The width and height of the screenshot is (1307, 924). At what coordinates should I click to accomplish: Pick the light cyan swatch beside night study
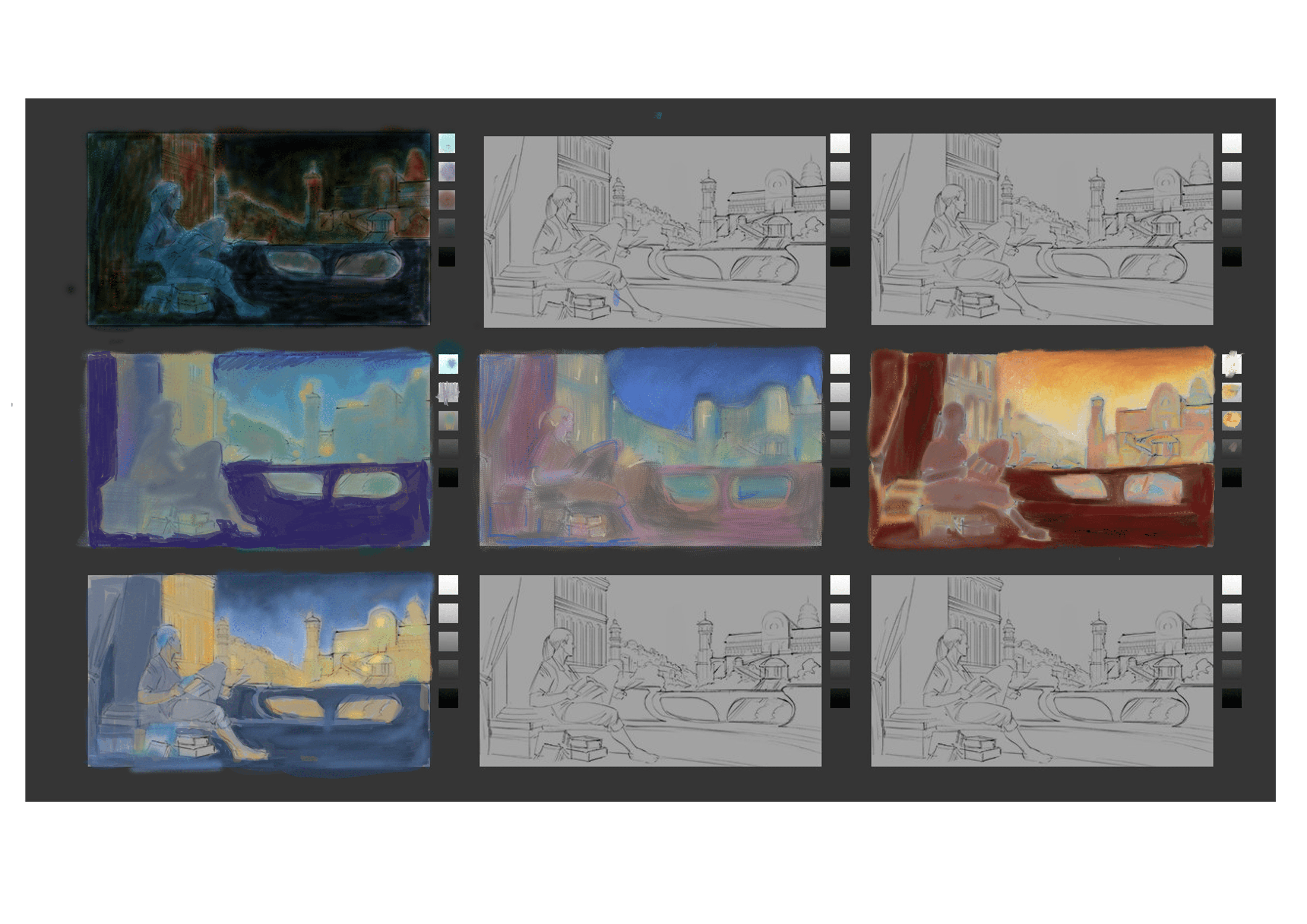point(447,143)
